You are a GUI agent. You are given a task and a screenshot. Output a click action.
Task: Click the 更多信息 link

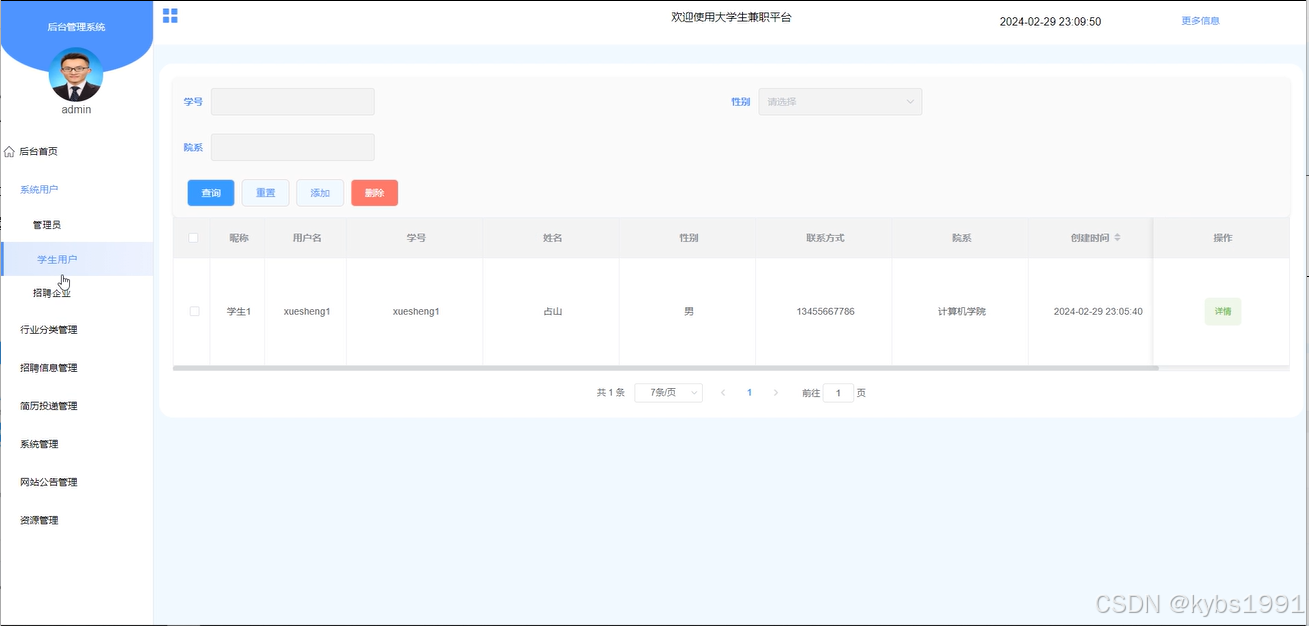click(1200, 21)
